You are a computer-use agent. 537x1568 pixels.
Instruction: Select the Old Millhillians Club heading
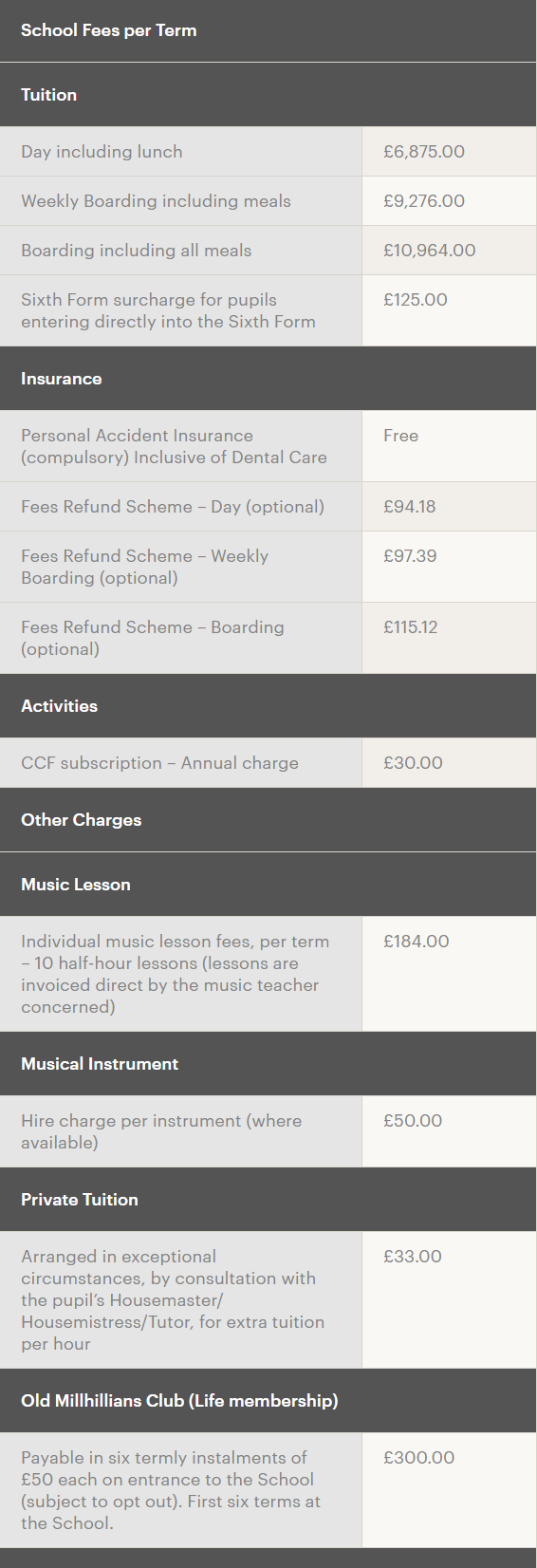(179, 1401)
